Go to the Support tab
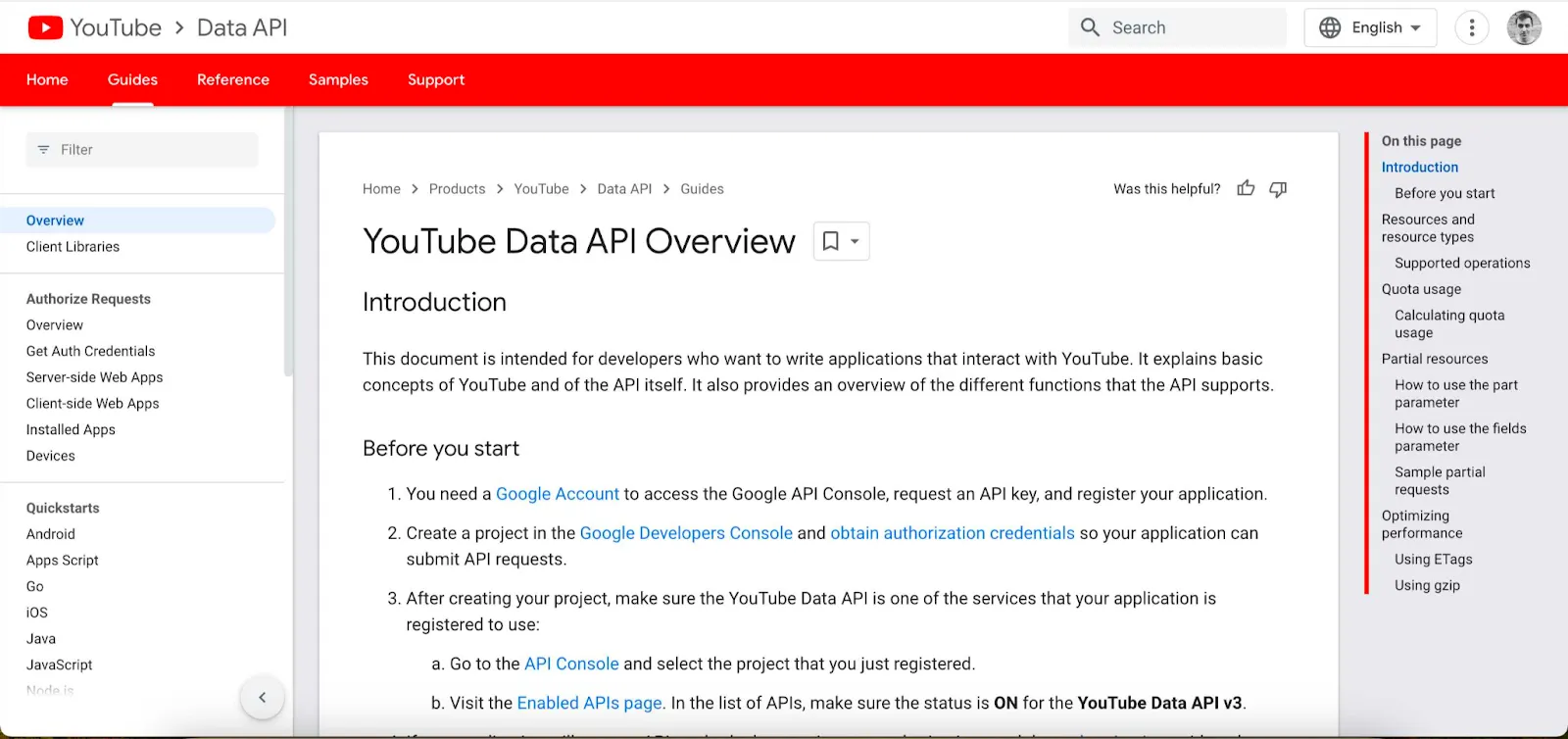The height and width of the screenshot is (739, 1568). click(436, 79)
